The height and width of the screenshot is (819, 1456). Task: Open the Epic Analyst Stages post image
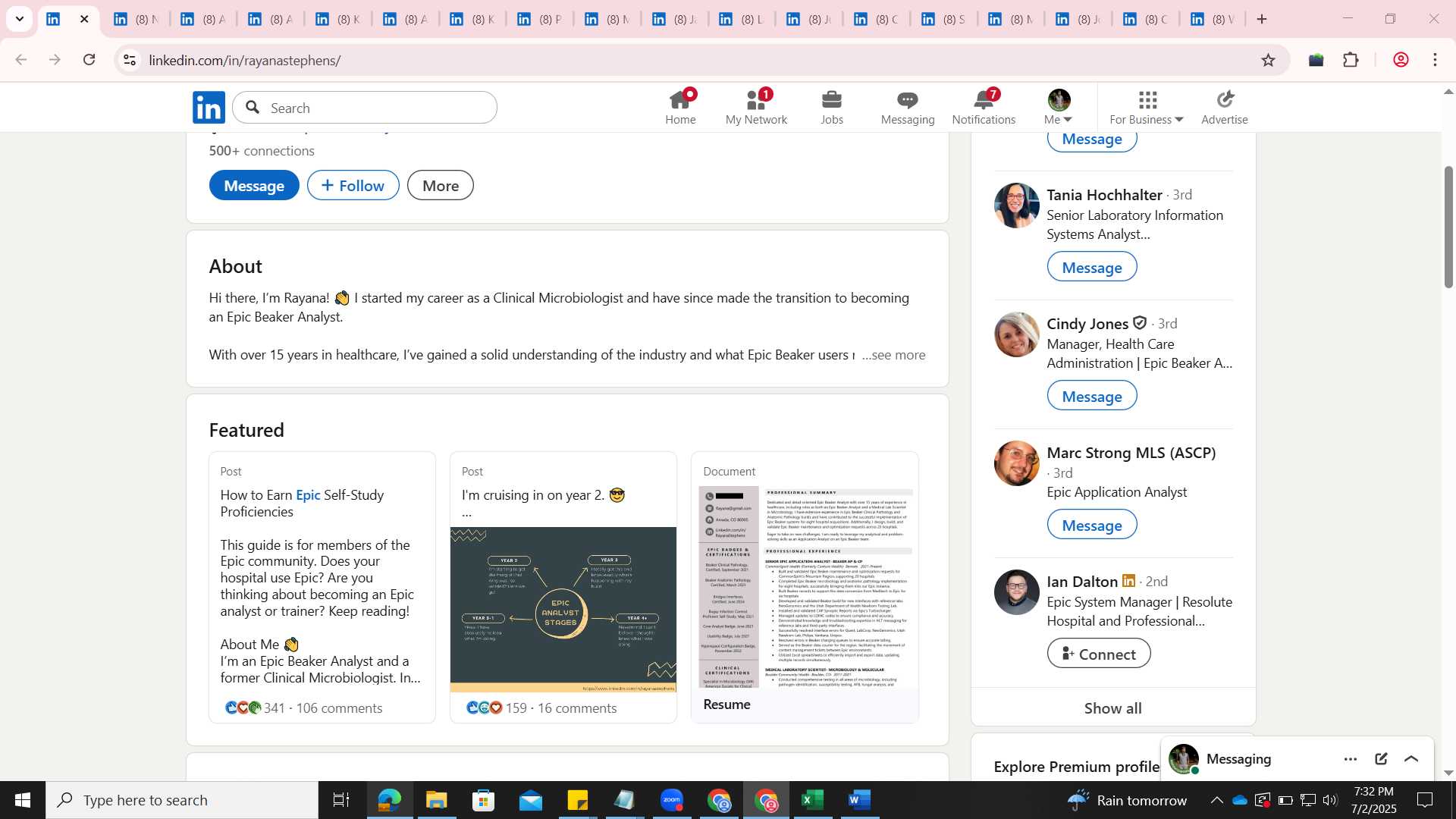click(x=563, y=610)
